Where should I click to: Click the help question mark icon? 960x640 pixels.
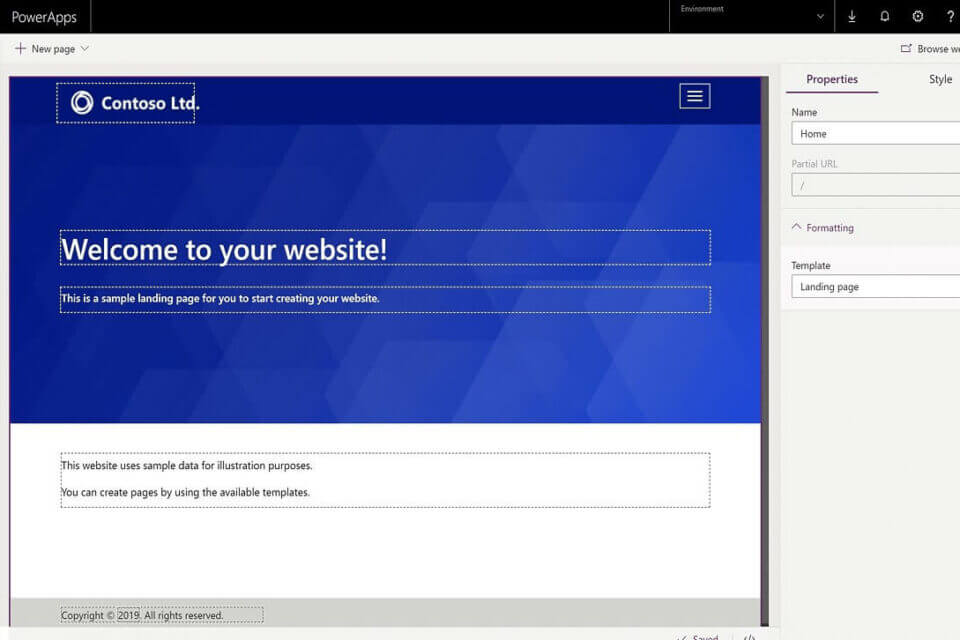point(950,17)
